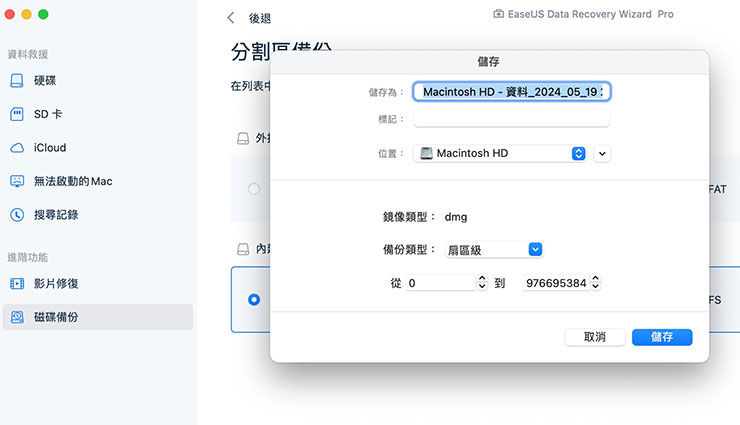Select 磁碟備份 disk backup in sidebar

tap(98, 317)
